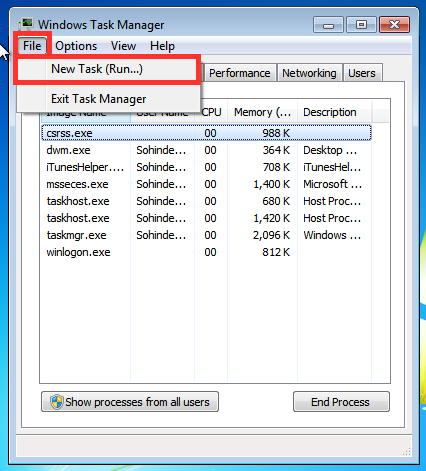Click the End Process button
This screenshot has height=471, width=426.
pos(341,402)
